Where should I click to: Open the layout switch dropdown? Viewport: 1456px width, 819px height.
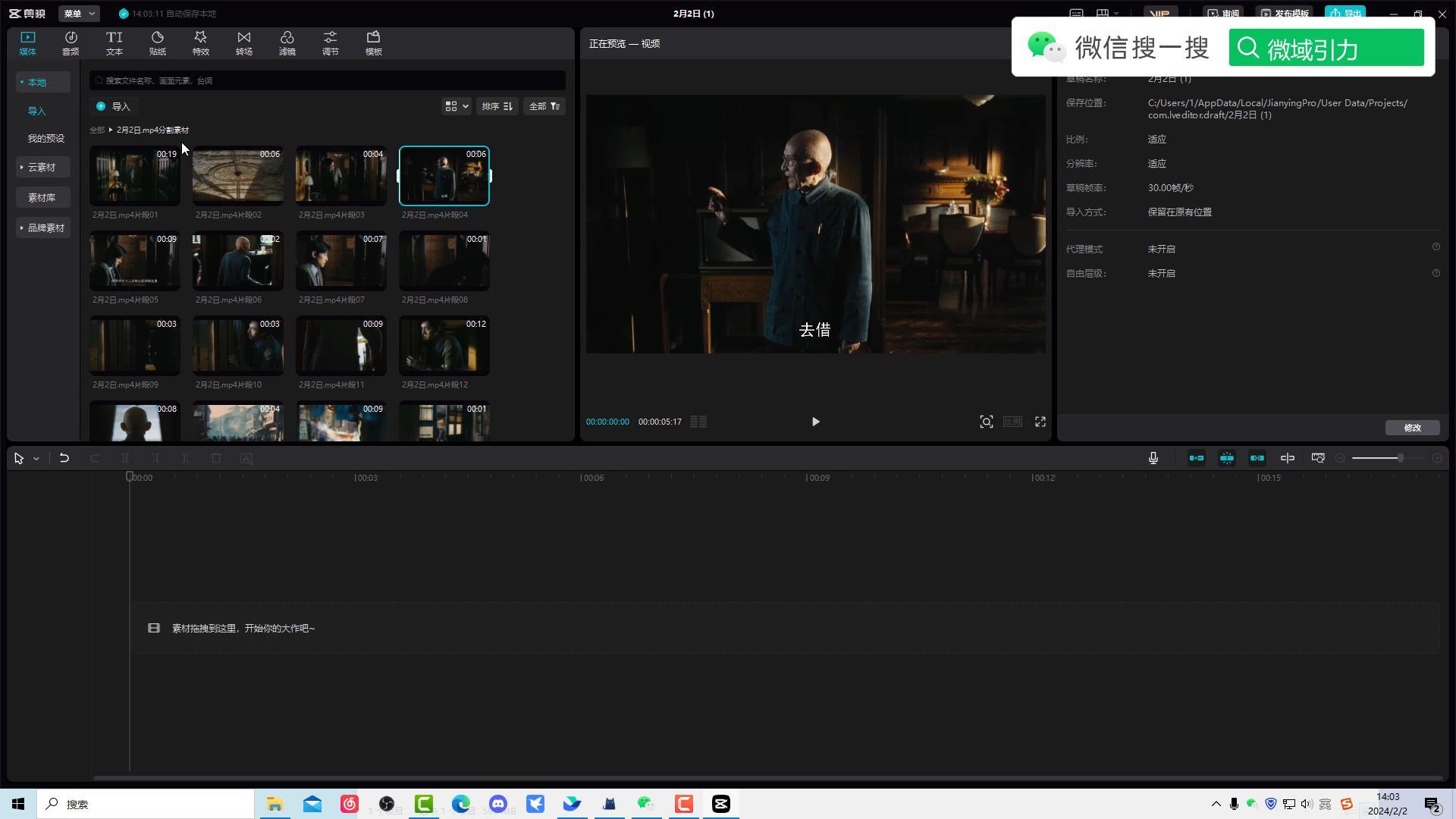(x=1107, y=14)
